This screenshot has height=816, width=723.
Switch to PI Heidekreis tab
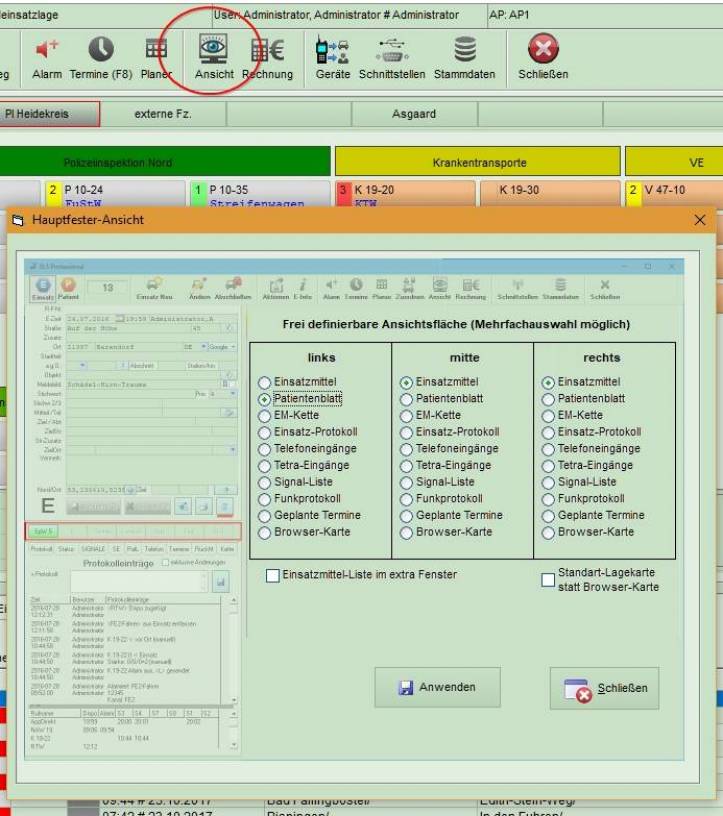coord(50,114)
